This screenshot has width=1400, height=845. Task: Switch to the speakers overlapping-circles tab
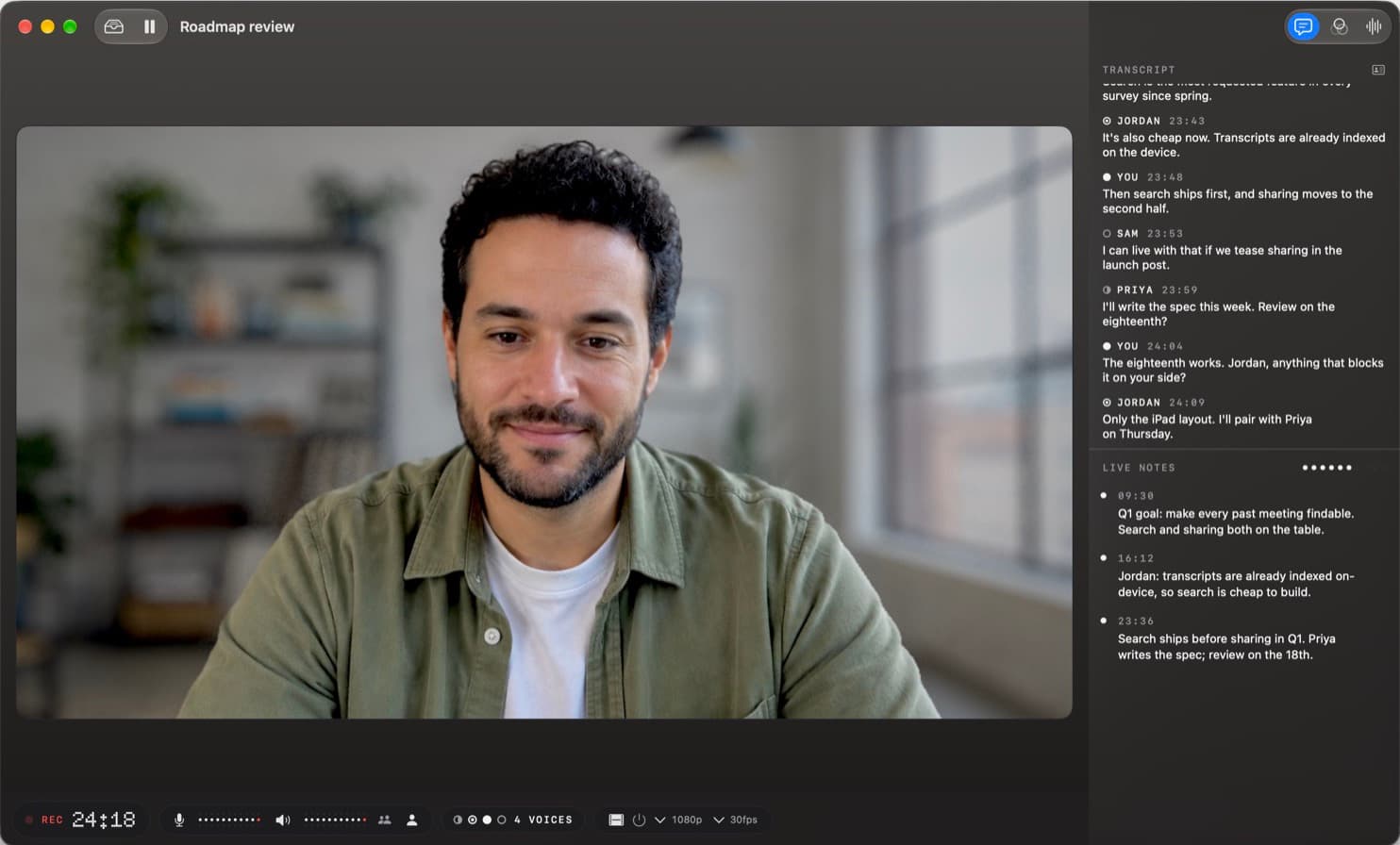1339,26
